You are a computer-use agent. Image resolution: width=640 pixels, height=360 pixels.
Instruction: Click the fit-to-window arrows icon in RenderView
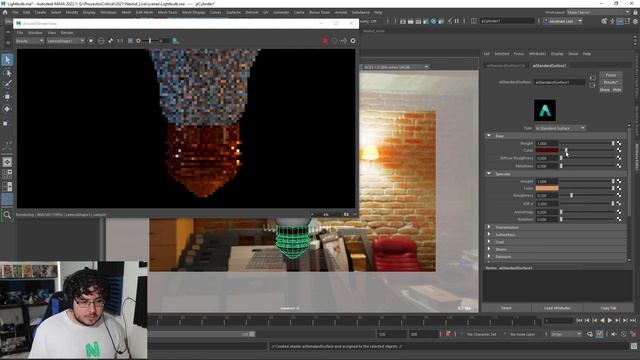111,41
